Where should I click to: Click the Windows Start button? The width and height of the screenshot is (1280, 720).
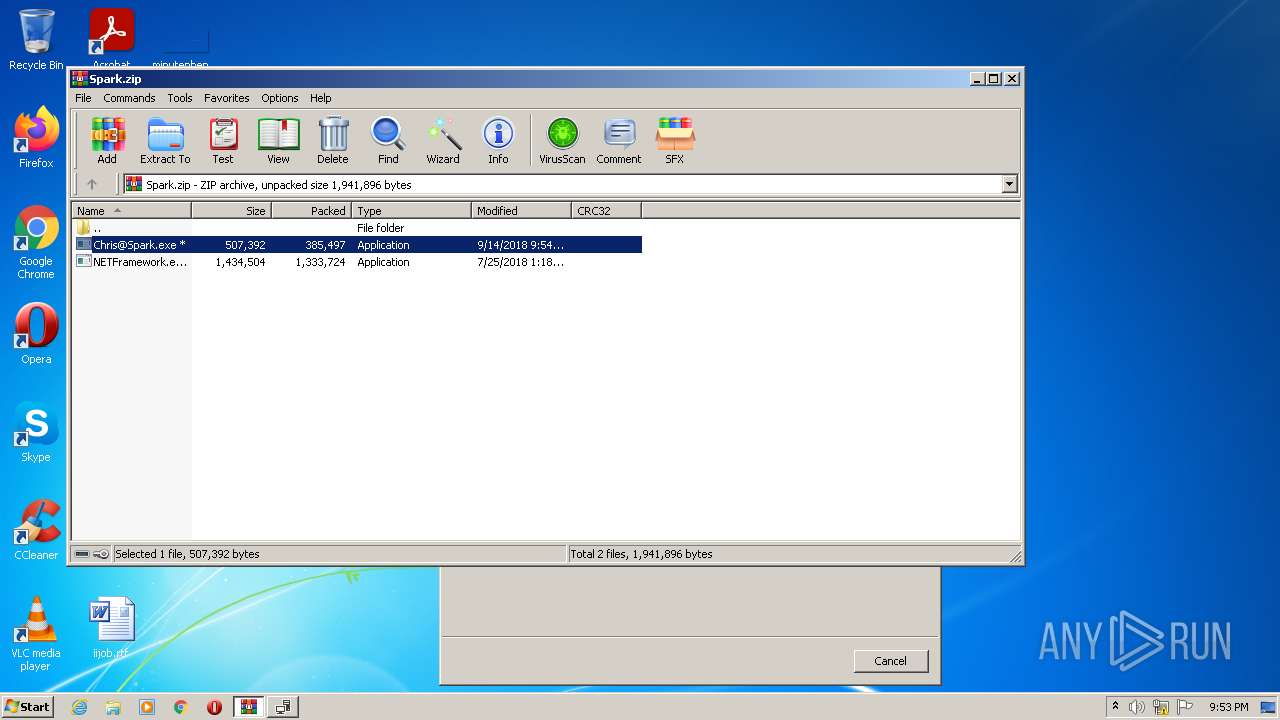tap(28, 706)
